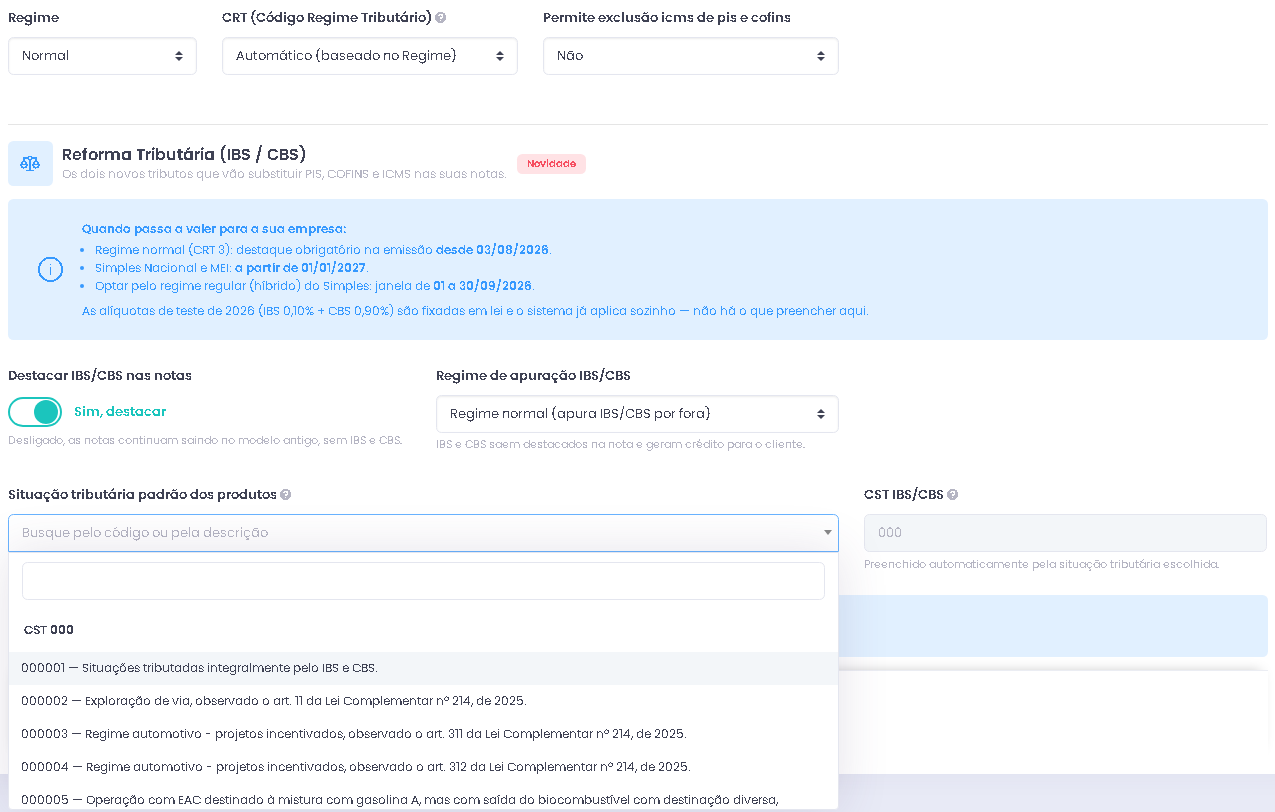Open the Regime de apuração IBS/CBS dropdown
The height and width of the screenshot is (812, 1275).
pyautogui.click(x=637, y=414)
